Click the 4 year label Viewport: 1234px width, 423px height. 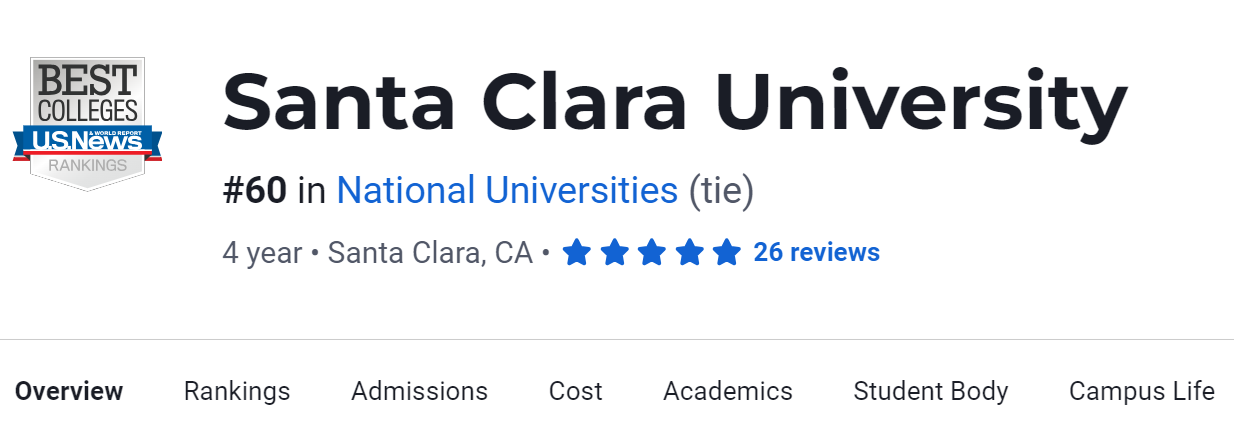tap(262, 253)
